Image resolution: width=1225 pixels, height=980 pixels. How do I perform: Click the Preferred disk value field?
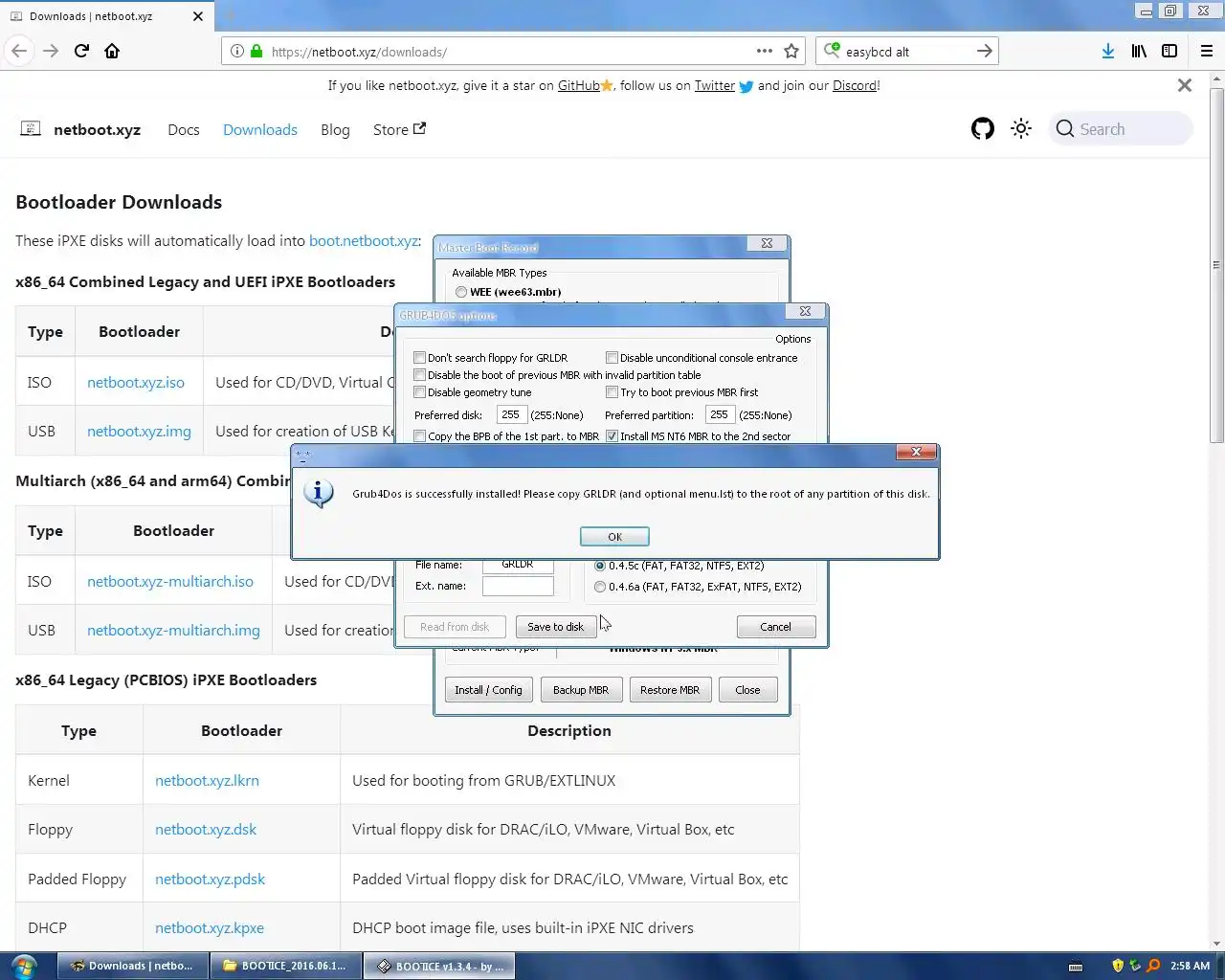click(511, 414)
